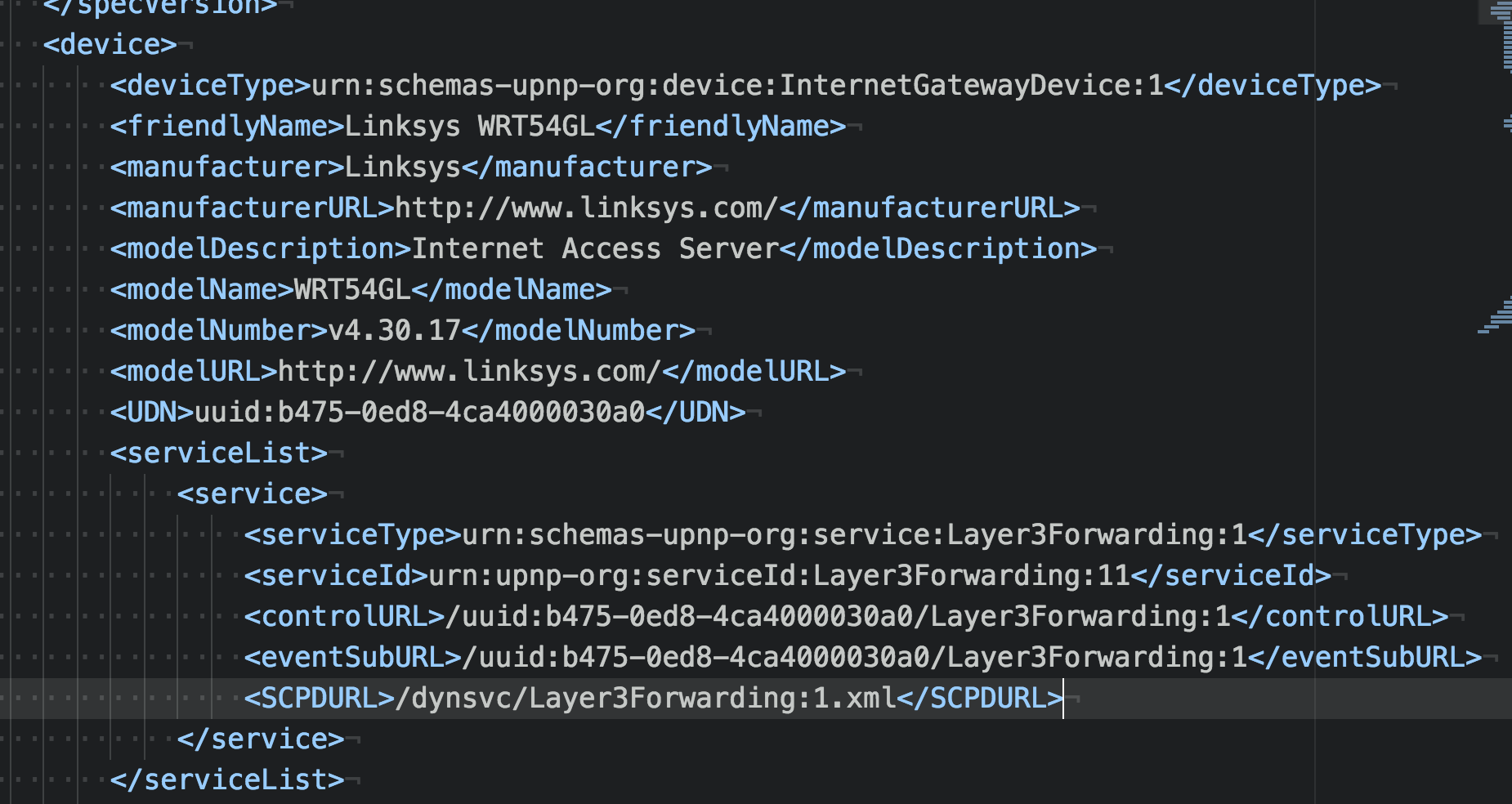Viewport: 1512px width, 804px height.
Task: Click the eventSubURL path value
Action: coord(855,657)
